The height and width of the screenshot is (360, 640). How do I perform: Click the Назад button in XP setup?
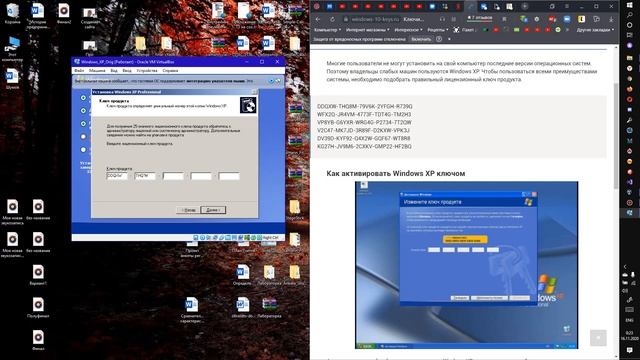pyautogui.click(x=188, y=210)
